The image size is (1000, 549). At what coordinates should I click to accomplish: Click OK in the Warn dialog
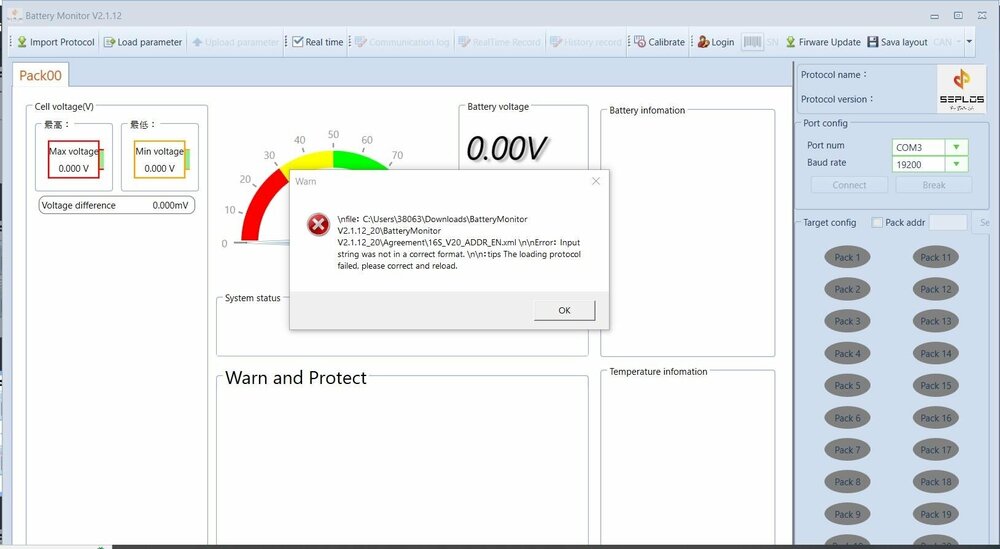click(x=564, y=311)
